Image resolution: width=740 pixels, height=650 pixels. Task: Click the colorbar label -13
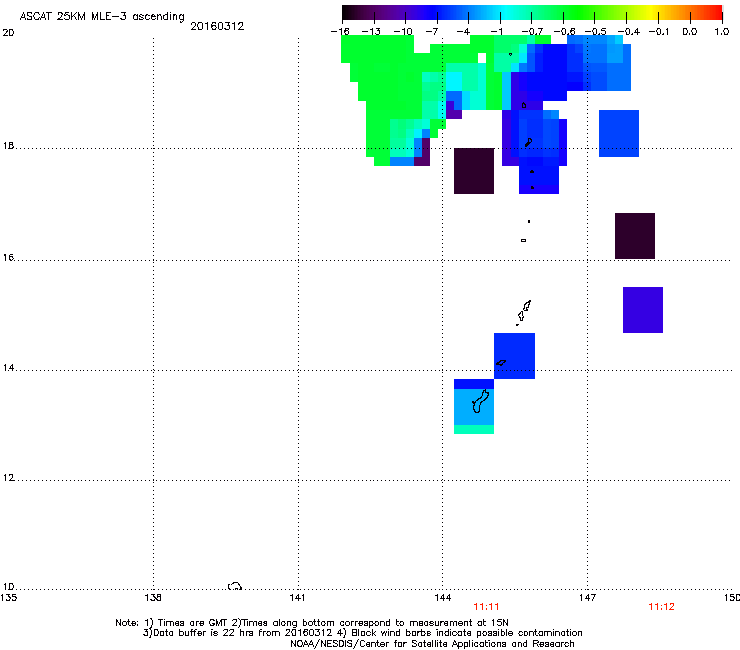(x=371, y=32)
